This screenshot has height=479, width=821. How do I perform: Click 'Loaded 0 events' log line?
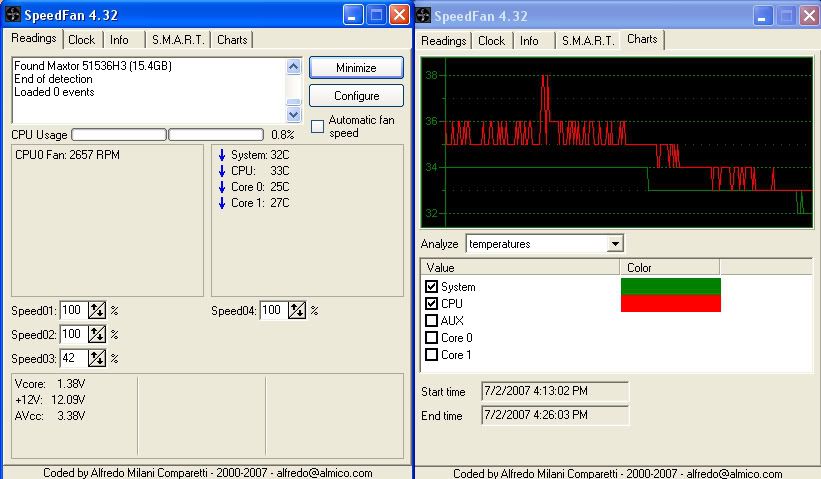tap(54, 92)
